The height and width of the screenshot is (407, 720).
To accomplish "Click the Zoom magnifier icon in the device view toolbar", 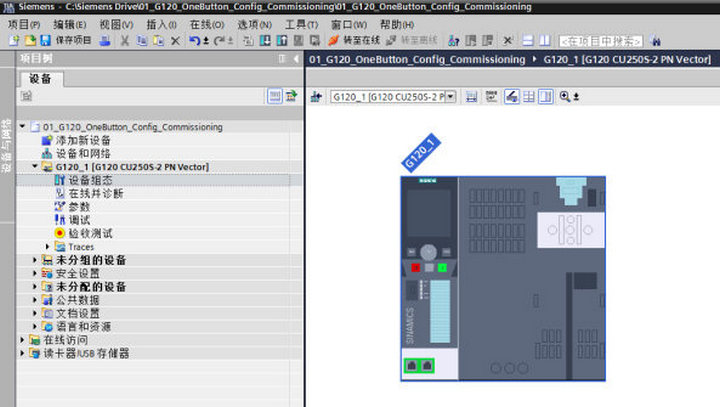I will [565, 96].
